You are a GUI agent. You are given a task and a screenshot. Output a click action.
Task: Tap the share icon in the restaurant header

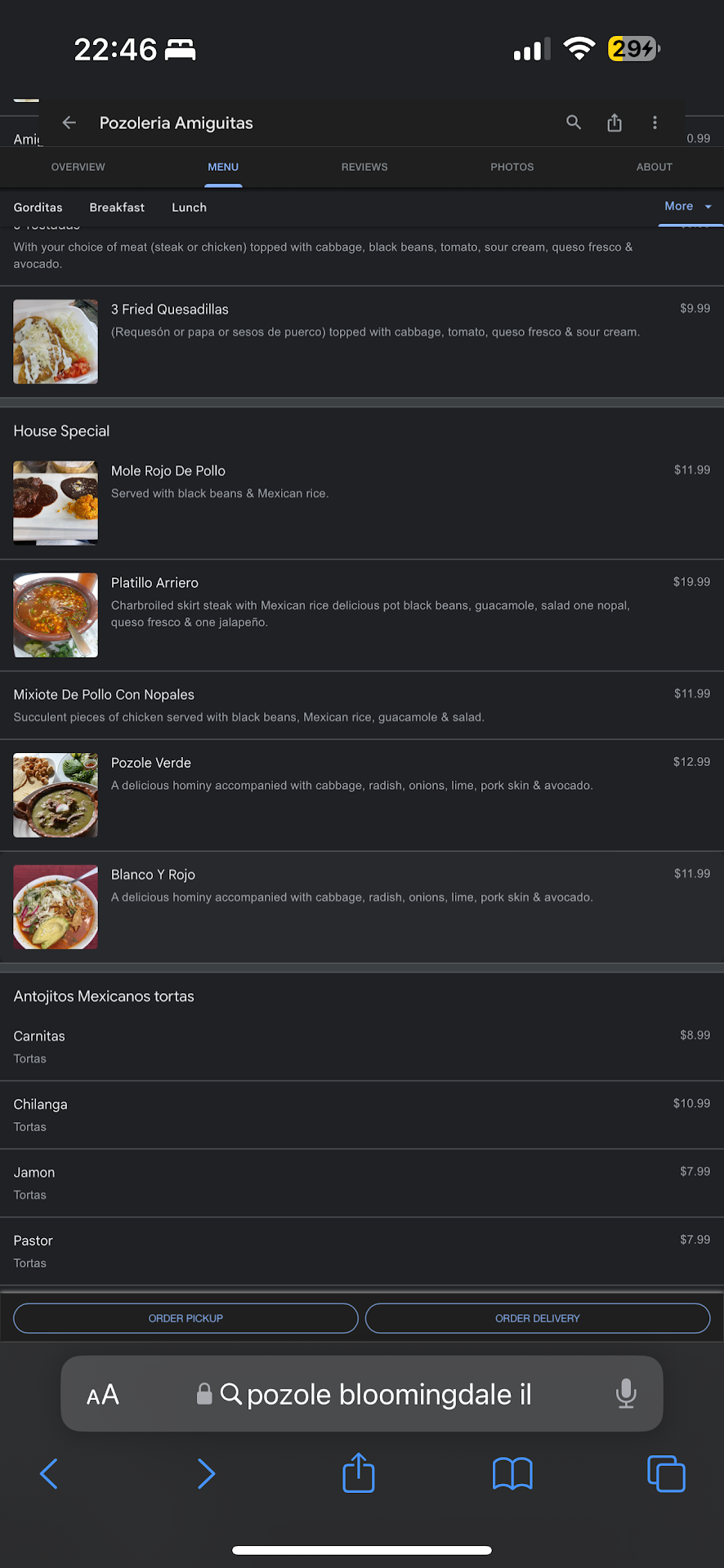click(x=615, y=122)
